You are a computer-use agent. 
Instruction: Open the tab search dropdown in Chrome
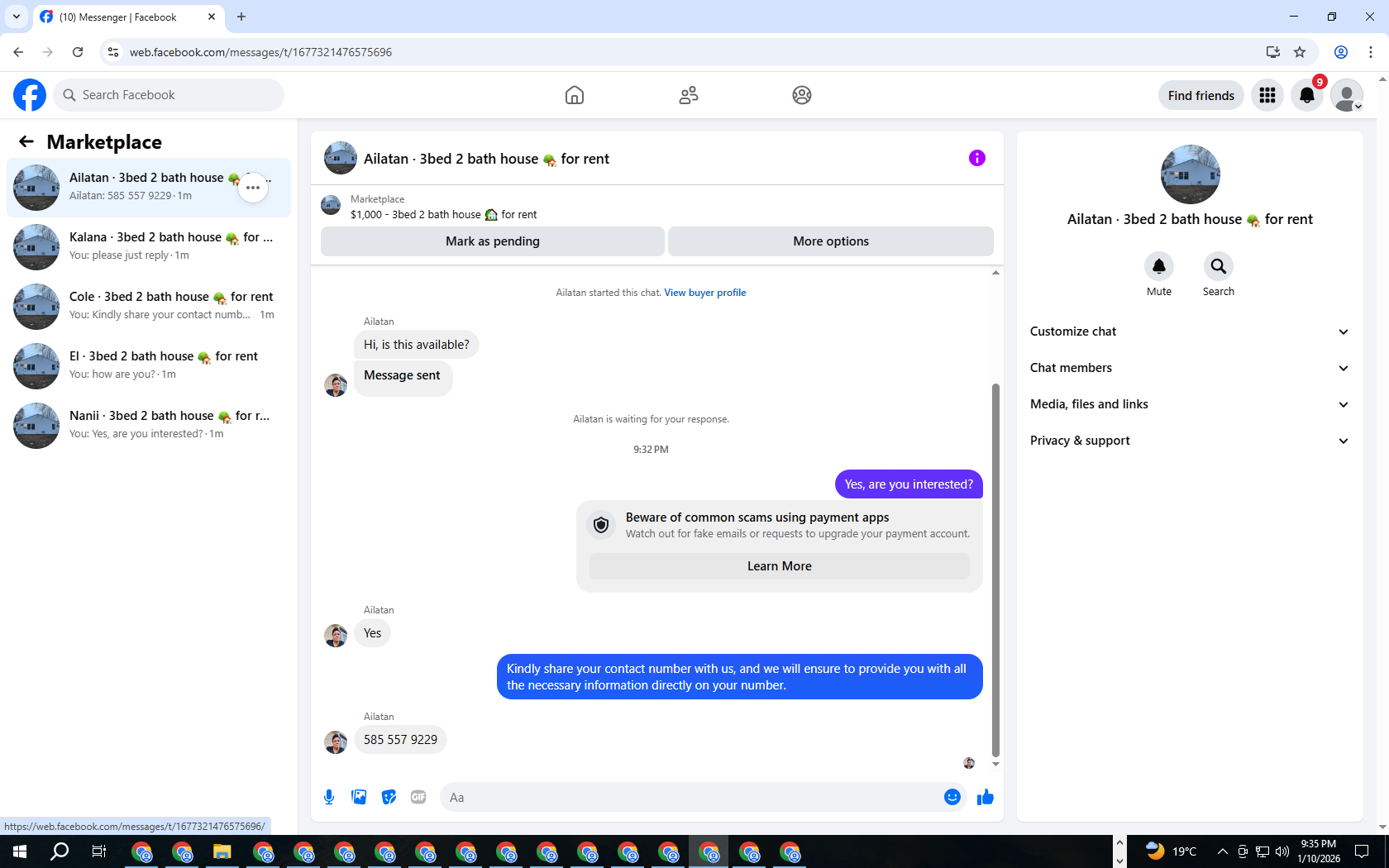(17, 17)
